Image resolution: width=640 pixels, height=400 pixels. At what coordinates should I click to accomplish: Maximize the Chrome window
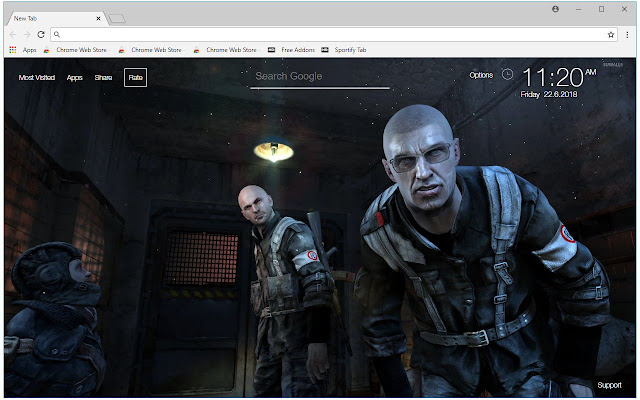[601, 9]
